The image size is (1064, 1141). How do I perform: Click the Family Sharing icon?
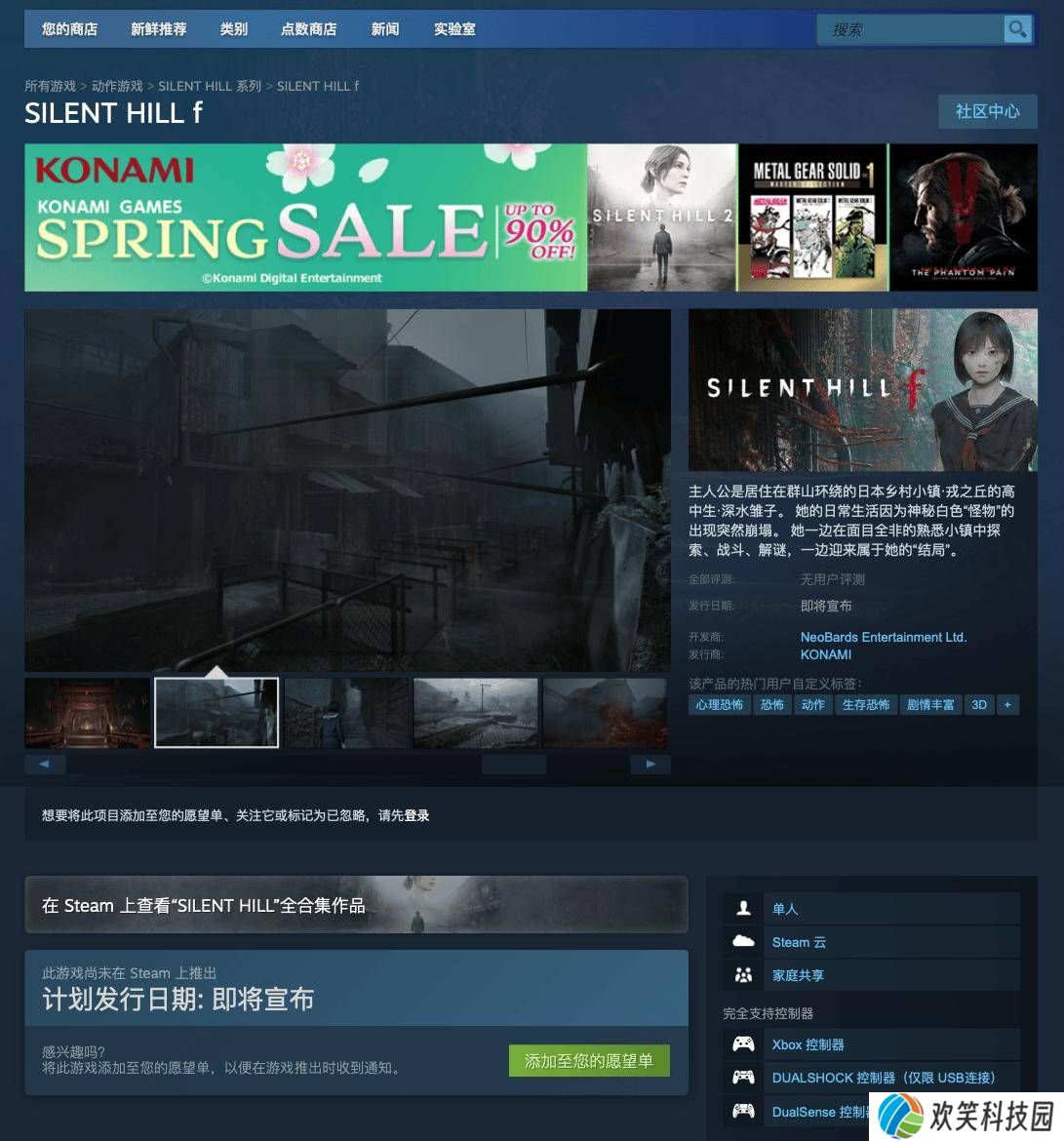pyautogui.click(x=743, y=974)
